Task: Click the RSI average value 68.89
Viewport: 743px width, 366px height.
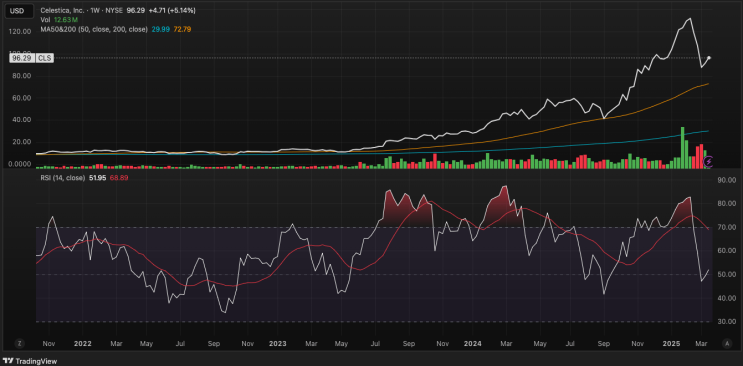Action: [x=119, y=178]
